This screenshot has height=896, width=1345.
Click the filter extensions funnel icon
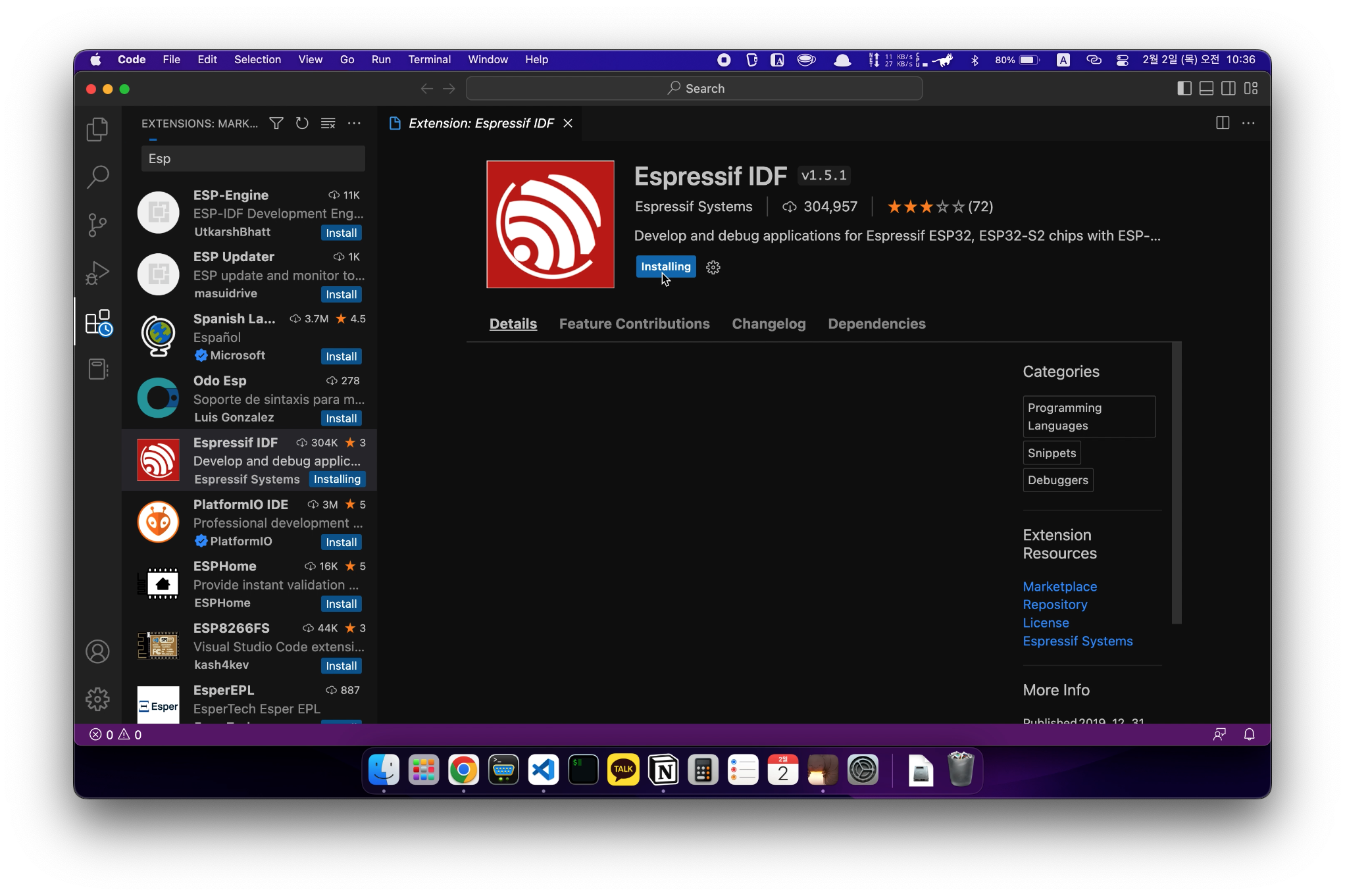pyautogui.click(x=276, y=124)
